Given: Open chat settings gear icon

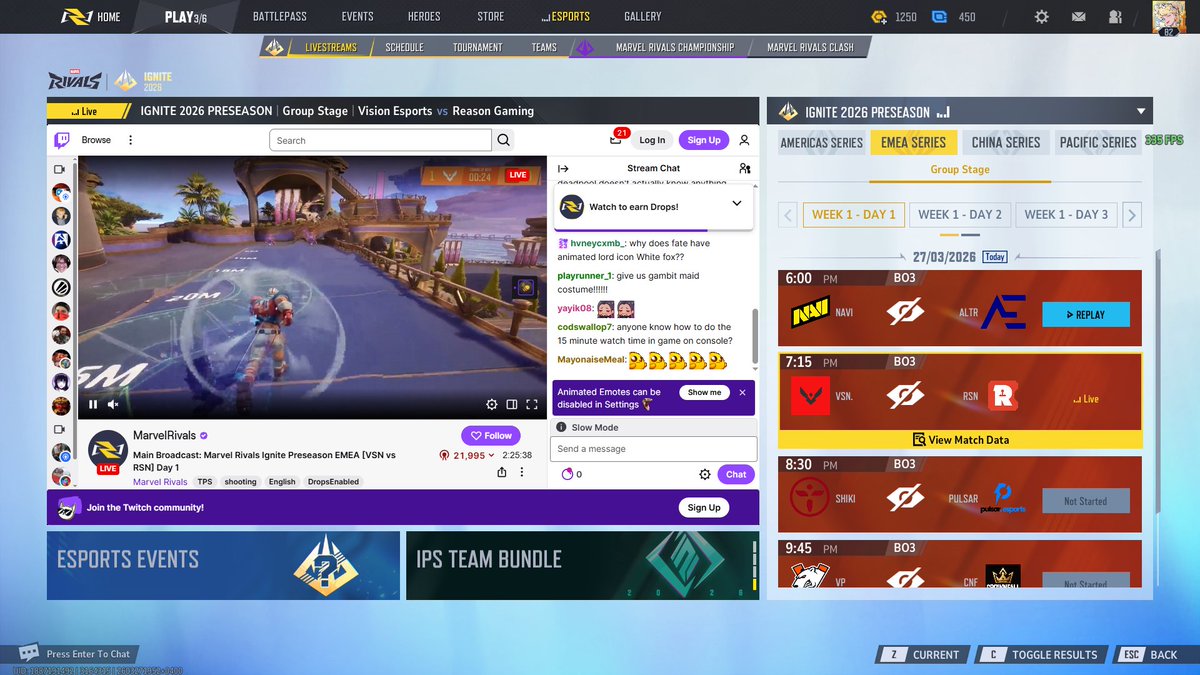Looking at the screenshot, I should pos(705,474).
